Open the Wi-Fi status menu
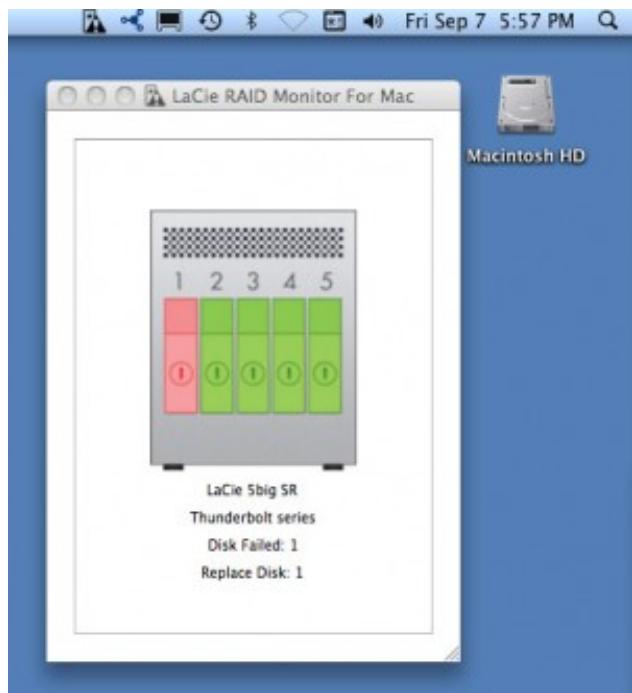The width and height of the screenshot is (632, 693). (293, 22)
